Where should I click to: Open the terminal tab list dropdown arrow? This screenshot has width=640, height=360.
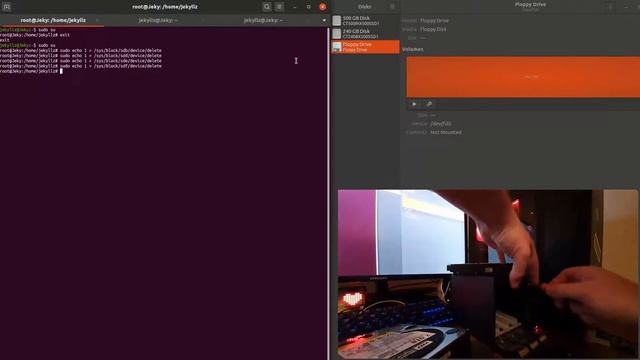point(324,20)
